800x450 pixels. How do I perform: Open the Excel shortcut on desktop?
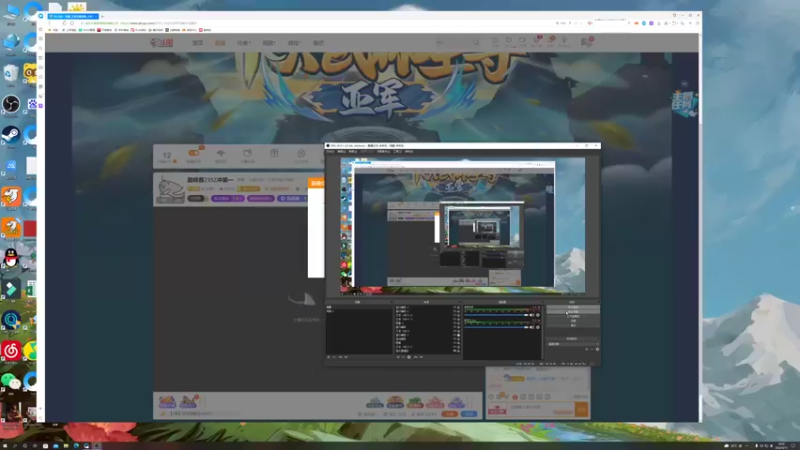32,289
